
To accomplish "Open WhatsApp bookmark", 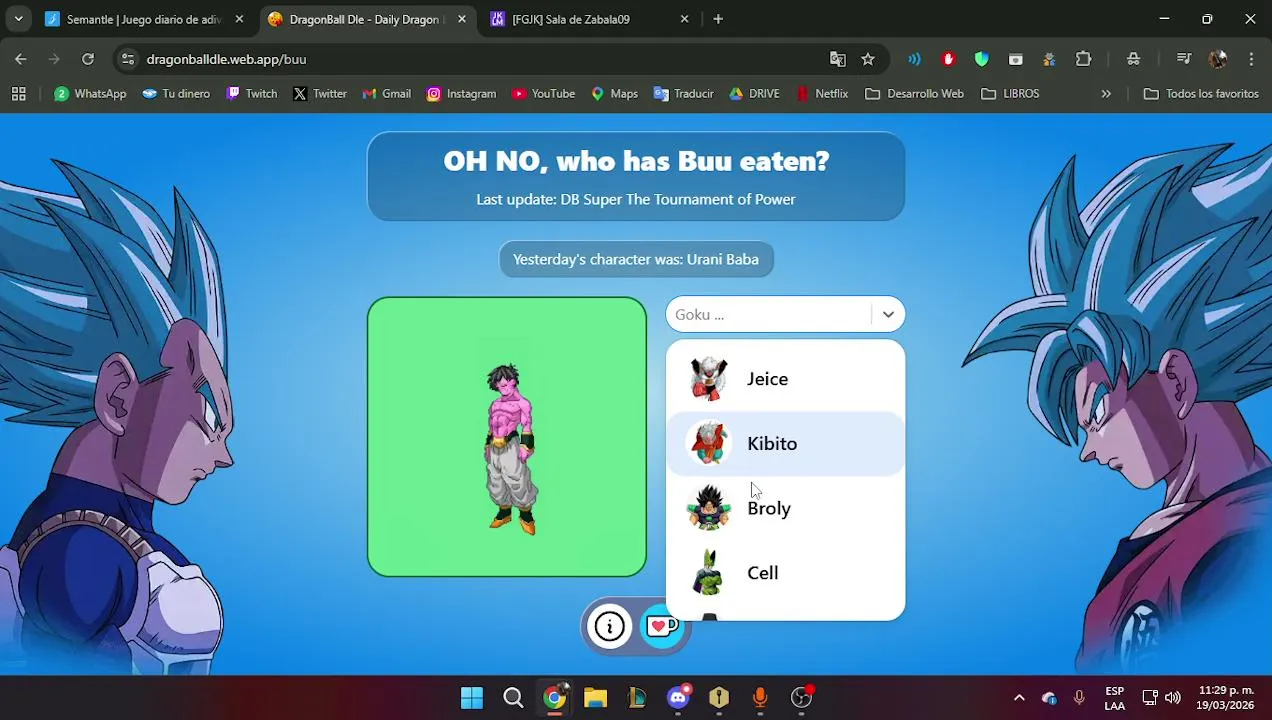I will point(90,94).
